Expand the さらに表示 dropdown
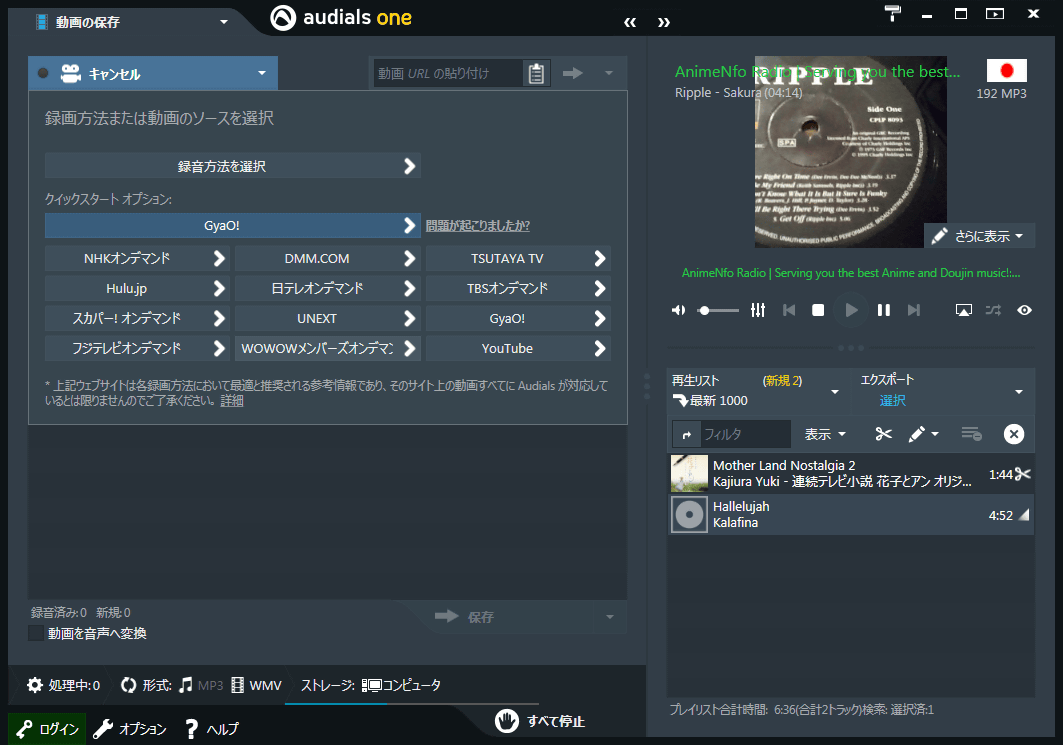1063x745 pixels. [x=980, y=236]
